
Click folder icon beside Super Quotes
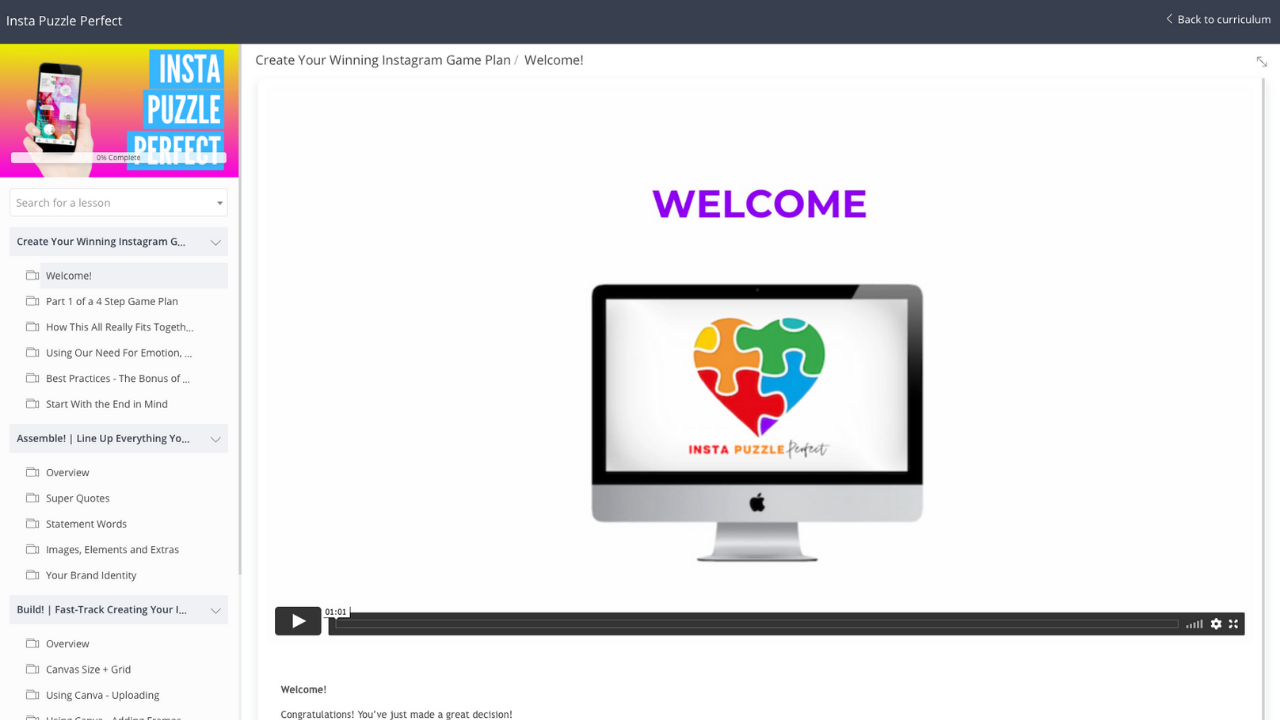[32, 498]
